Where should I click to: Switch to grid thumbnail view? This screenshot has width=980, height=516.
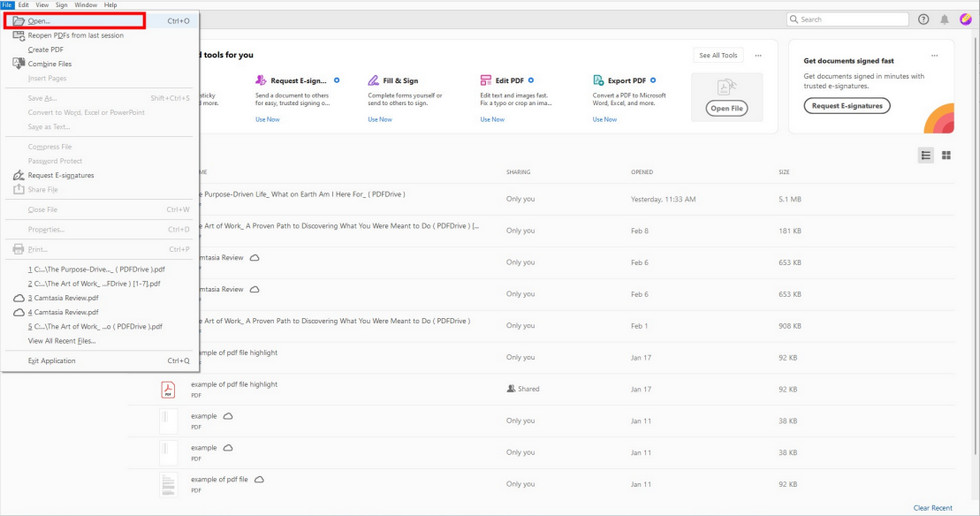(x=946, y=156)
